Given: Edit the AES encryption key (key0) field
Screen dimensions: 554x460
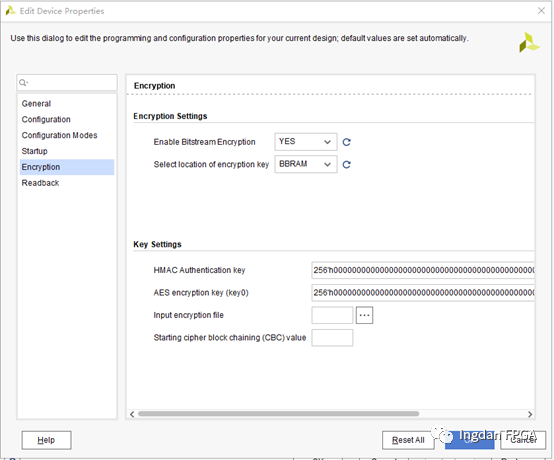Looking at the screenshot, I should pos(423,293).
